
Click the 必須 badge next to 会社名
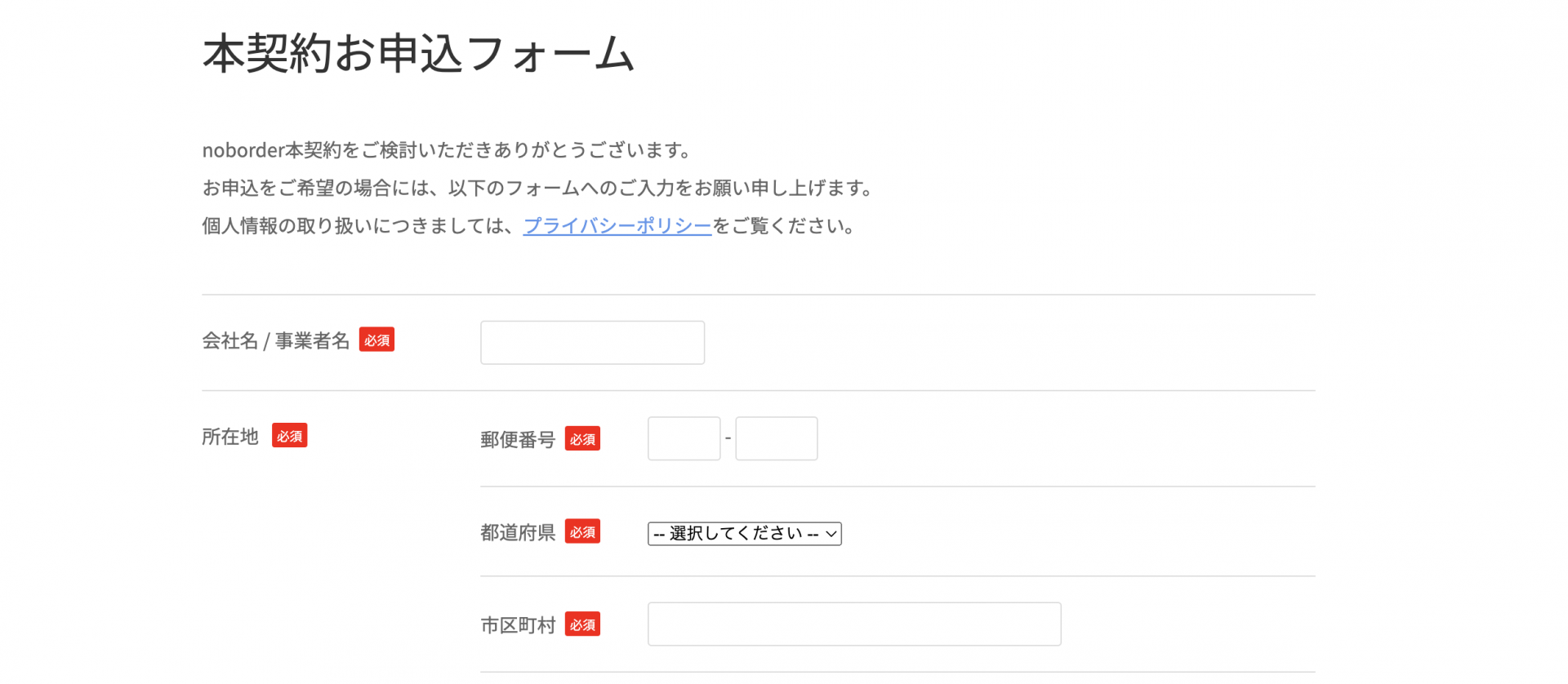click(x=376, y=340)
